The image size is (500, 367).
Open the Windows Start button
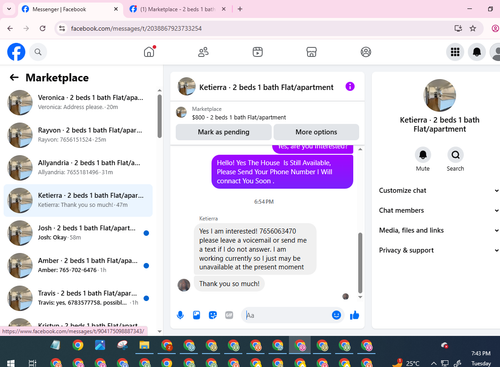[x=11, y=363]
